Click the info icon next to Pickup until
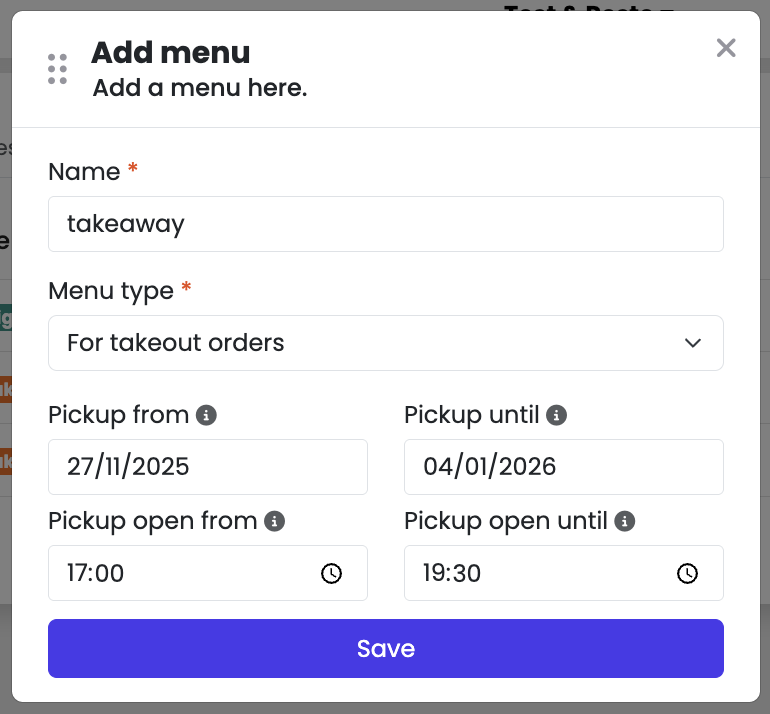 point(556,415)
